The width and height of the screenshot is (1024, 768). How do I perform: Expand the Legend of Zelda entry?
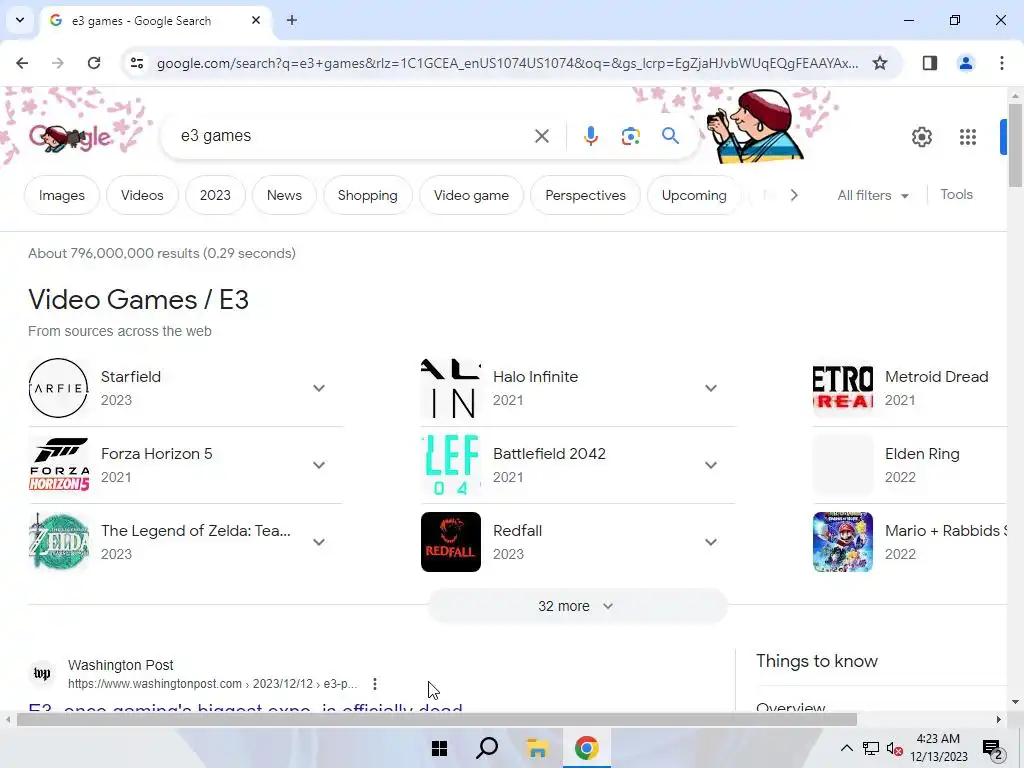pyautogui.click(x=319, y=542)
